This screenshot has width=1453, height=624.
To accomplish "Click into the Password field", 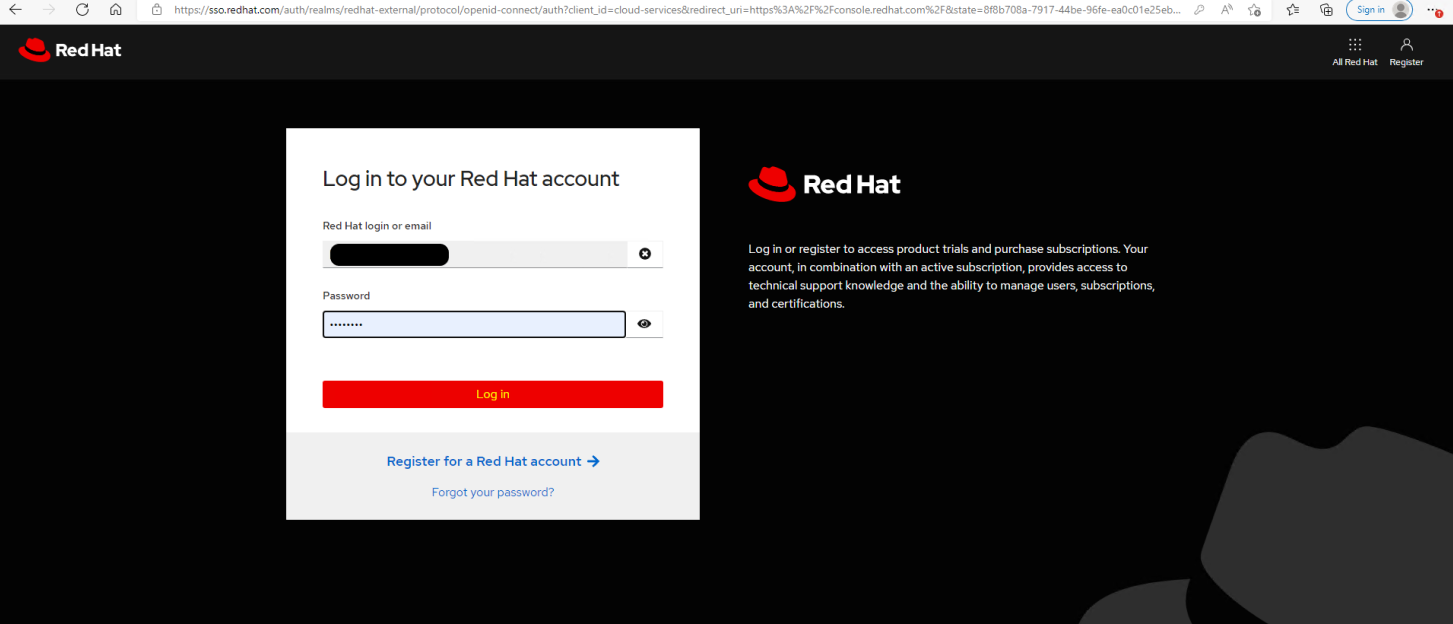I will click(x=474, y=324).
